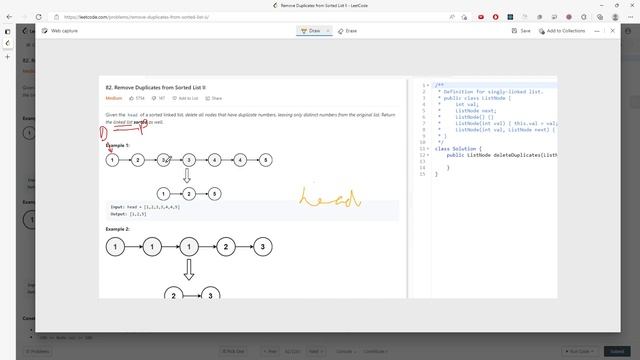Open a new tab with plus icon

point(7,57)
